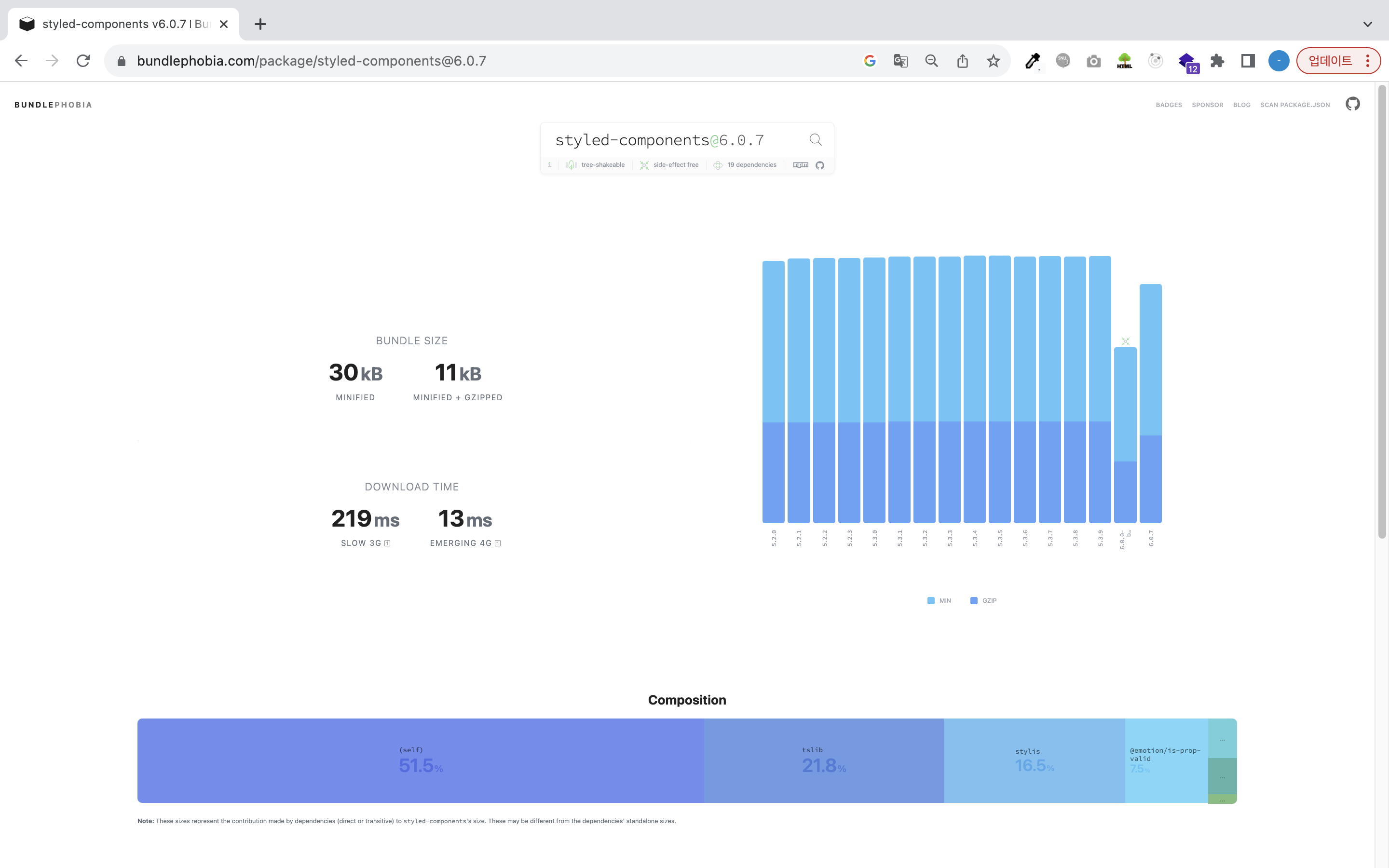Click the BUNDLEPHOBIA logo
Viewport: 1389px width, 868px height.
click(x=53, y=105)
